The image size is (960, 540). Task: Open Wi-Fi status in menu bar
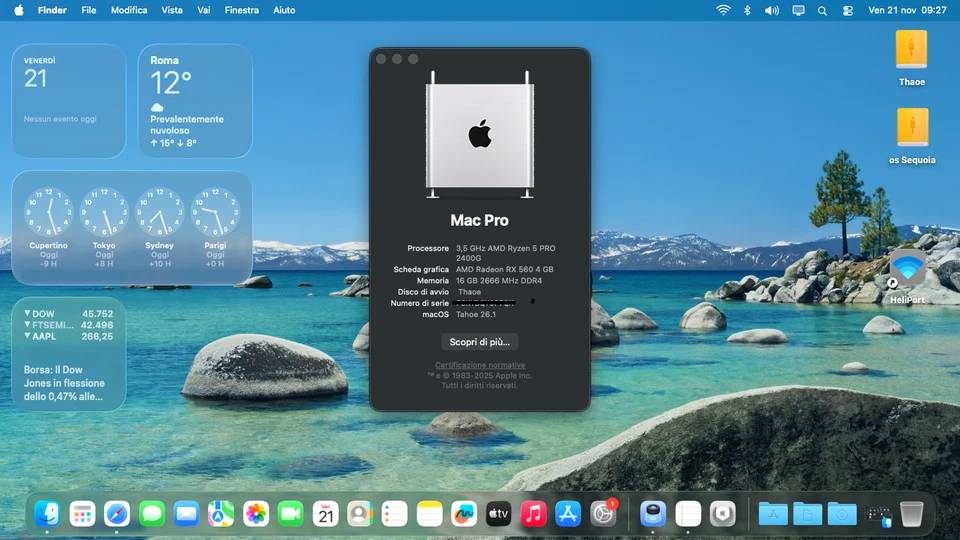(x=723, y=10)
